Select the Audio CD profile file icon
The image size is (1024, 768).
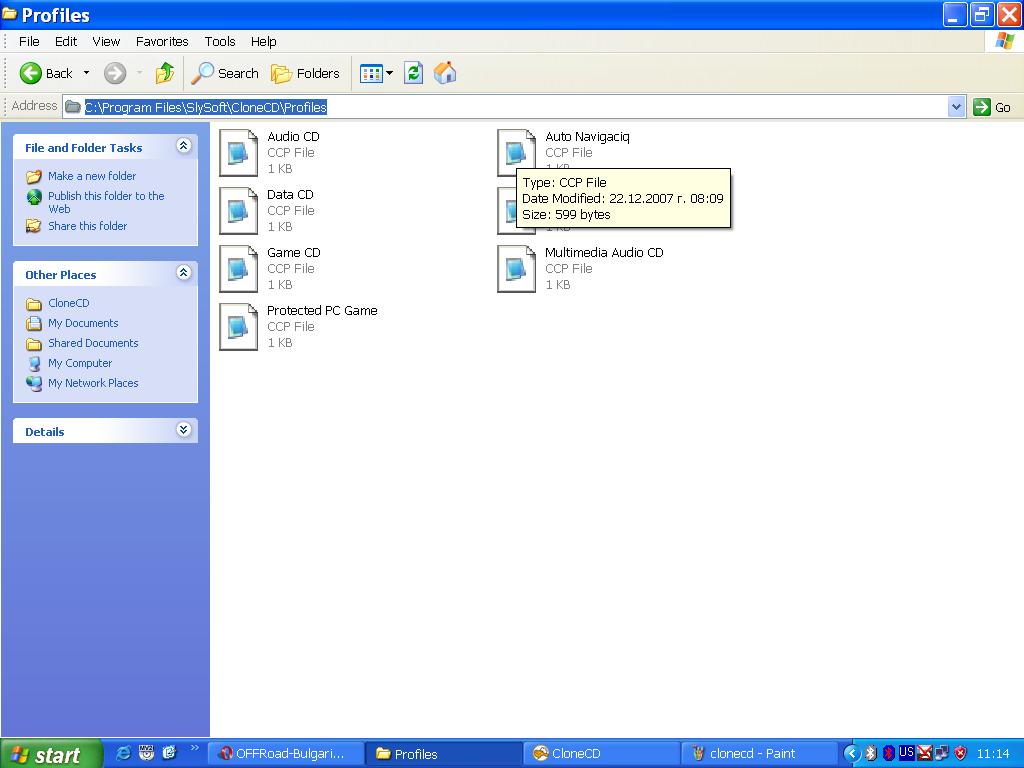pos(238,153)
